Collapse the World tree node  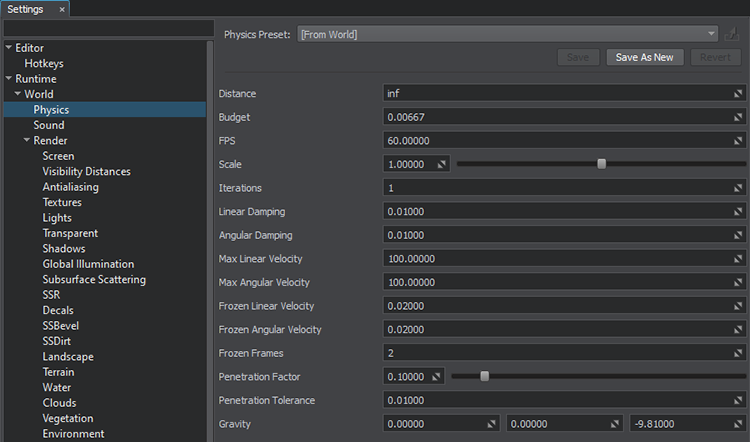[x=17, y=94]
